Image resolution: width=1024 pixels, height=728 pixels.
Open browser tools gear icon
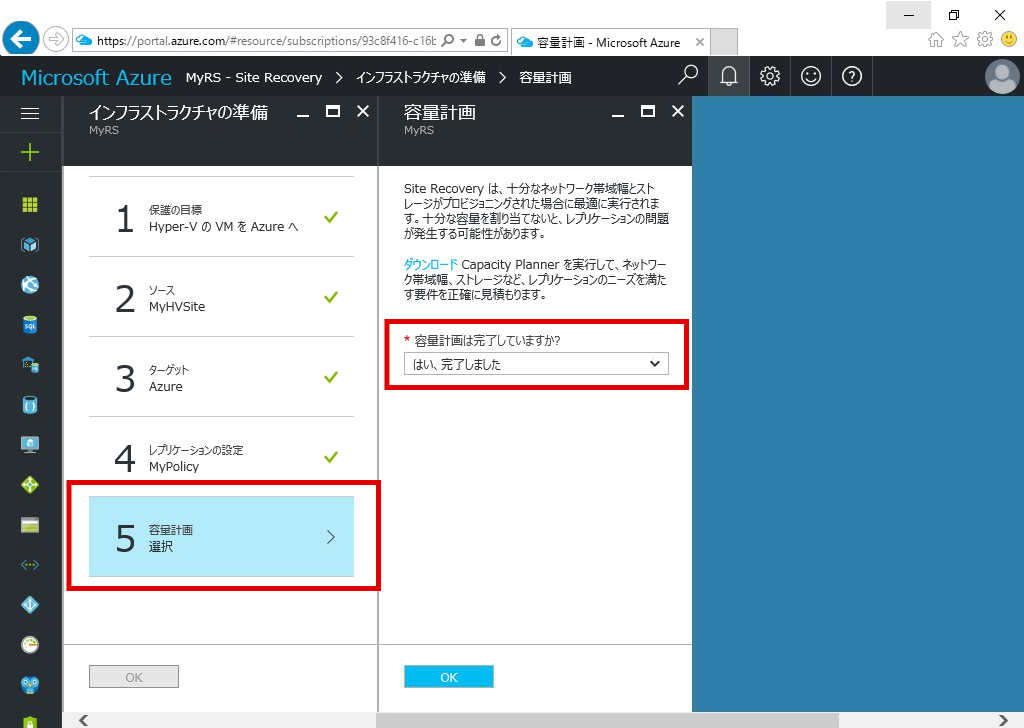(x=985, y=39)
